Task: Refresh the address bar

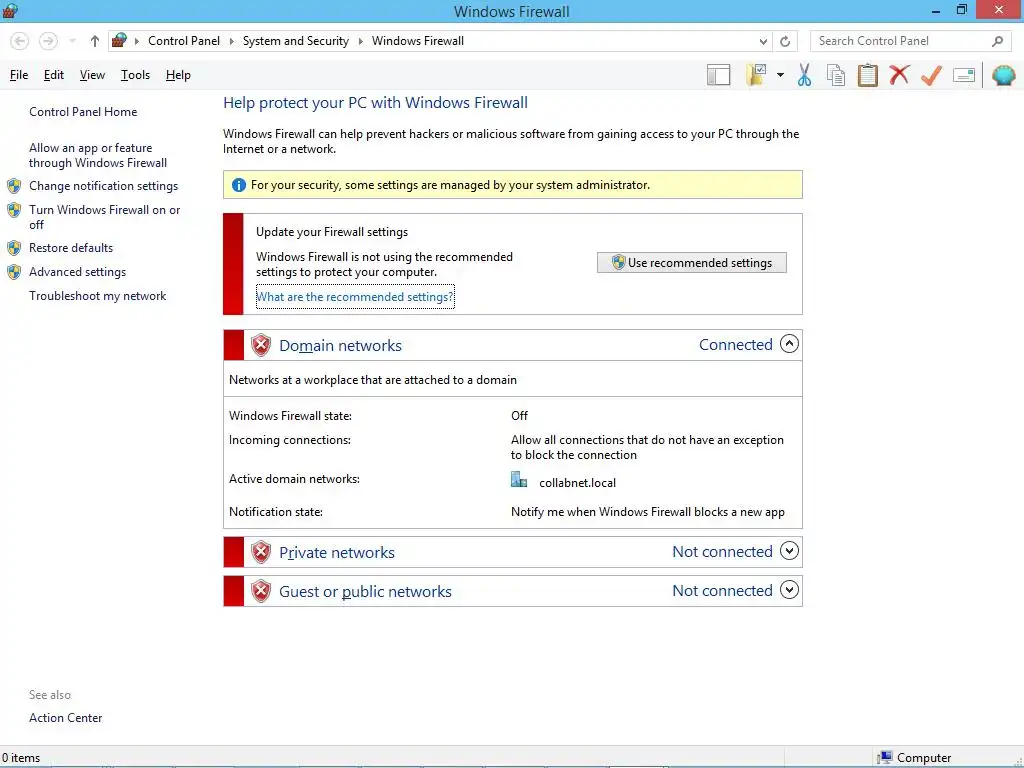Action: click(785, 41)
